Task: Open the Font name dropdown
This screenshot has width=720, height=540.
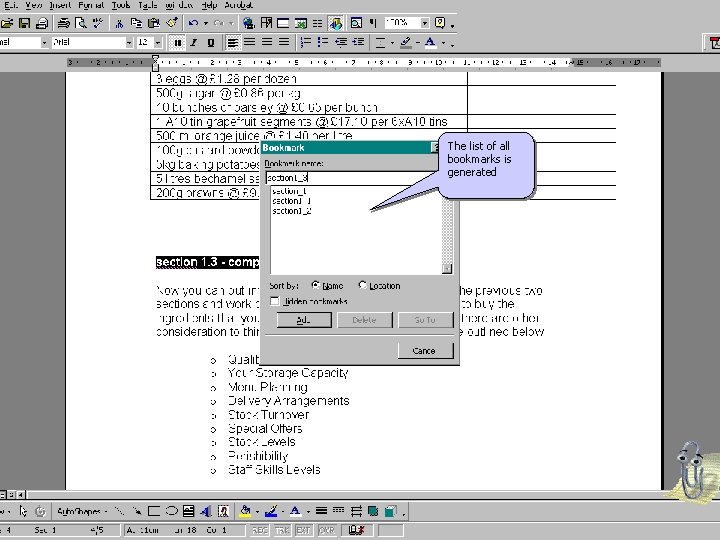Action: point(129,43)
